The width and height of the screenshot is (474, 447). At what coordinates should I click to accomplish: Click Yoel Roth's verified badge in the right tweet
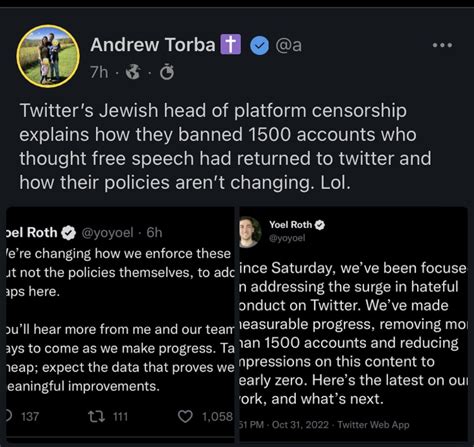(x=320, y=225)
